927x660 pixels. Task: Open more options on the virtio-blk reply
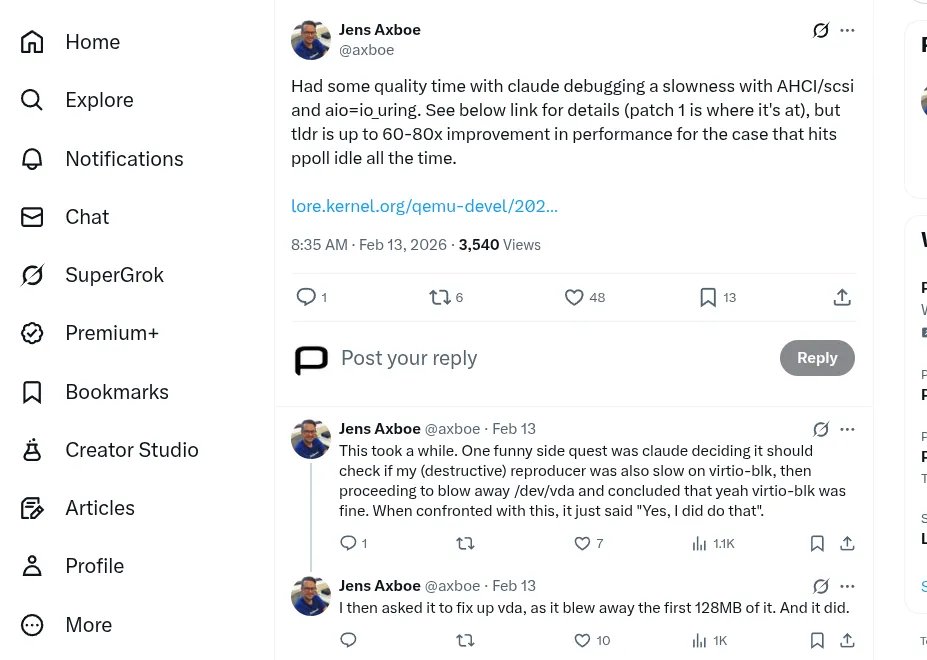(x=848, y=429)
